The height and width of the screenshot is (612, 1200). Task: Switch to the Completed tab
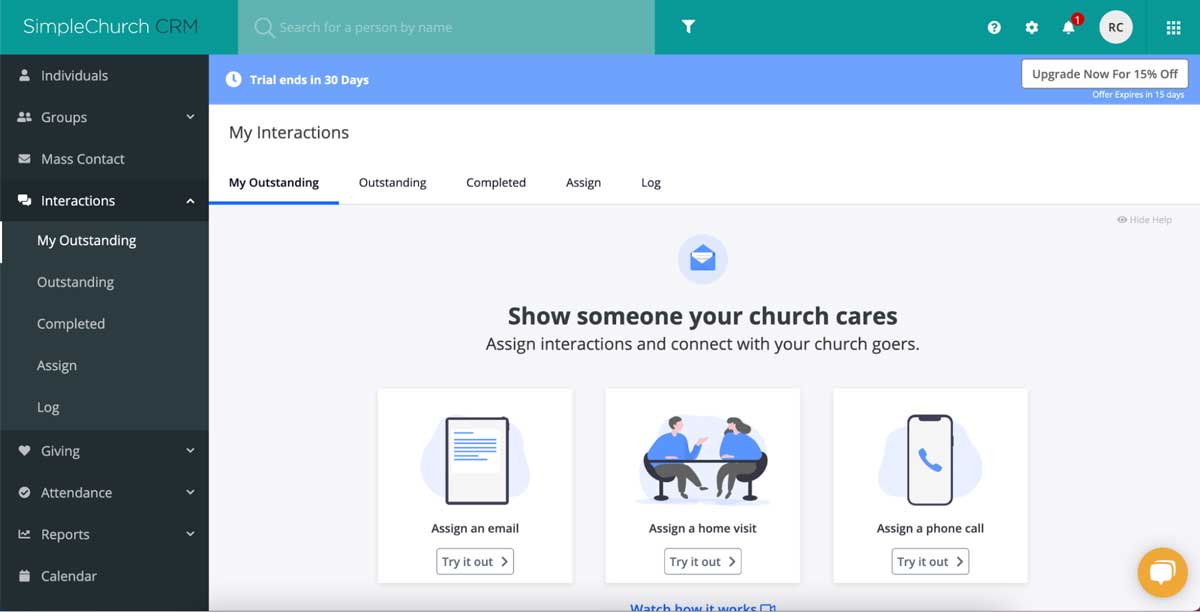pos(495,182)
